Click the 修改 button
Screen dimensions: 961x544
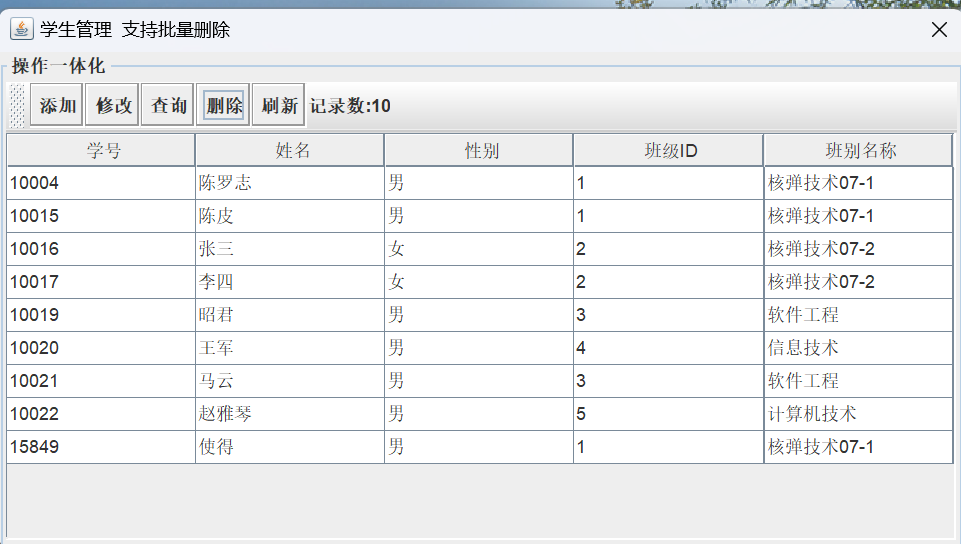[x=113, y=105]
